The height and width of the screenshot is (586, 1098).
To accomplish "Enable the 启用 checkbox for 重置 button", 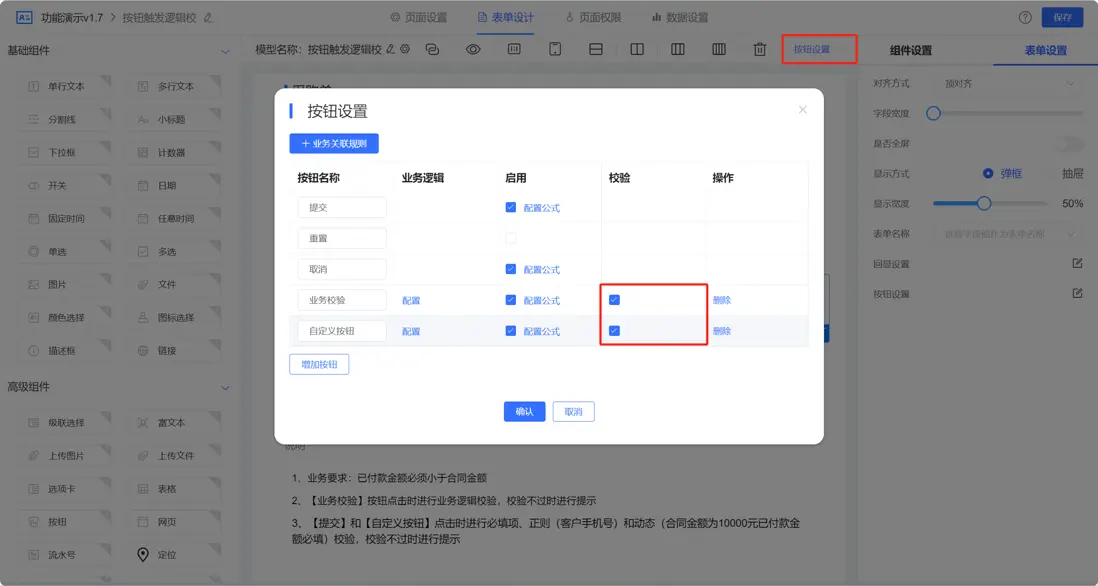I will 511,238.
